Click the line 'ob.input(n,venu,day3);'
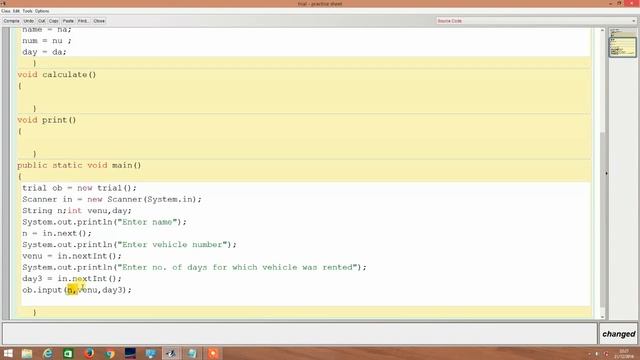The image size is (640, 360). pyautogui.click(x=77, y=290)
